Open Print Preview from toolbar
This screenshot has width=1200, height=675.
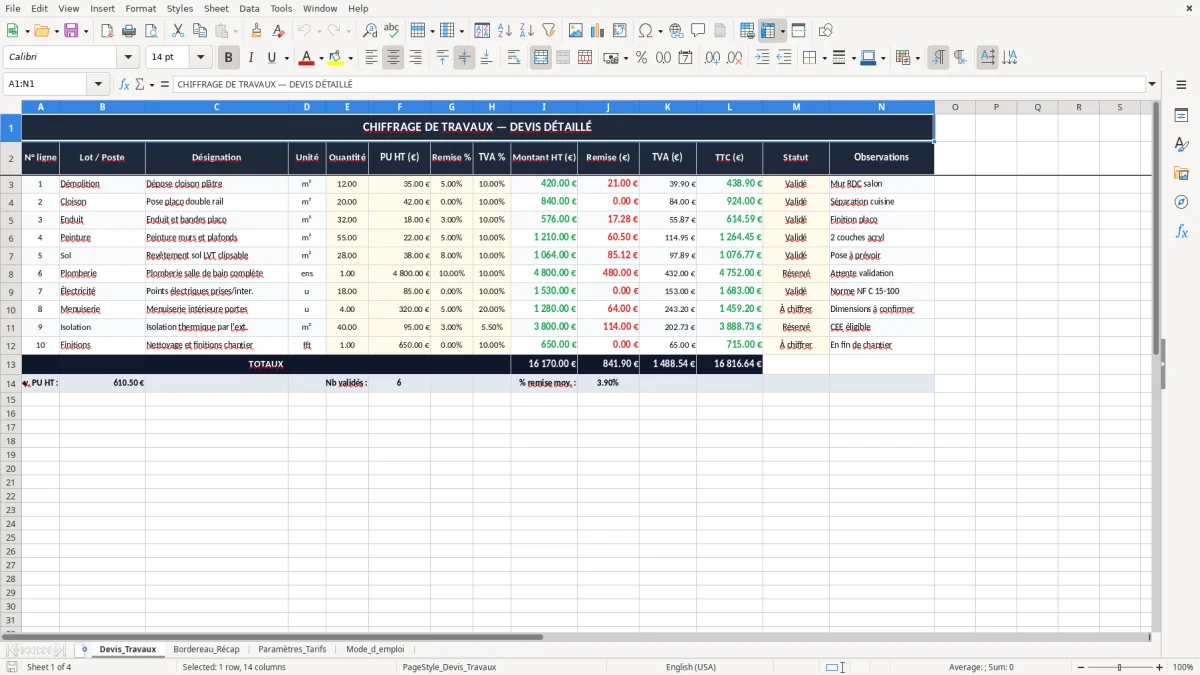pyautogui.click(x=150, y=31)
